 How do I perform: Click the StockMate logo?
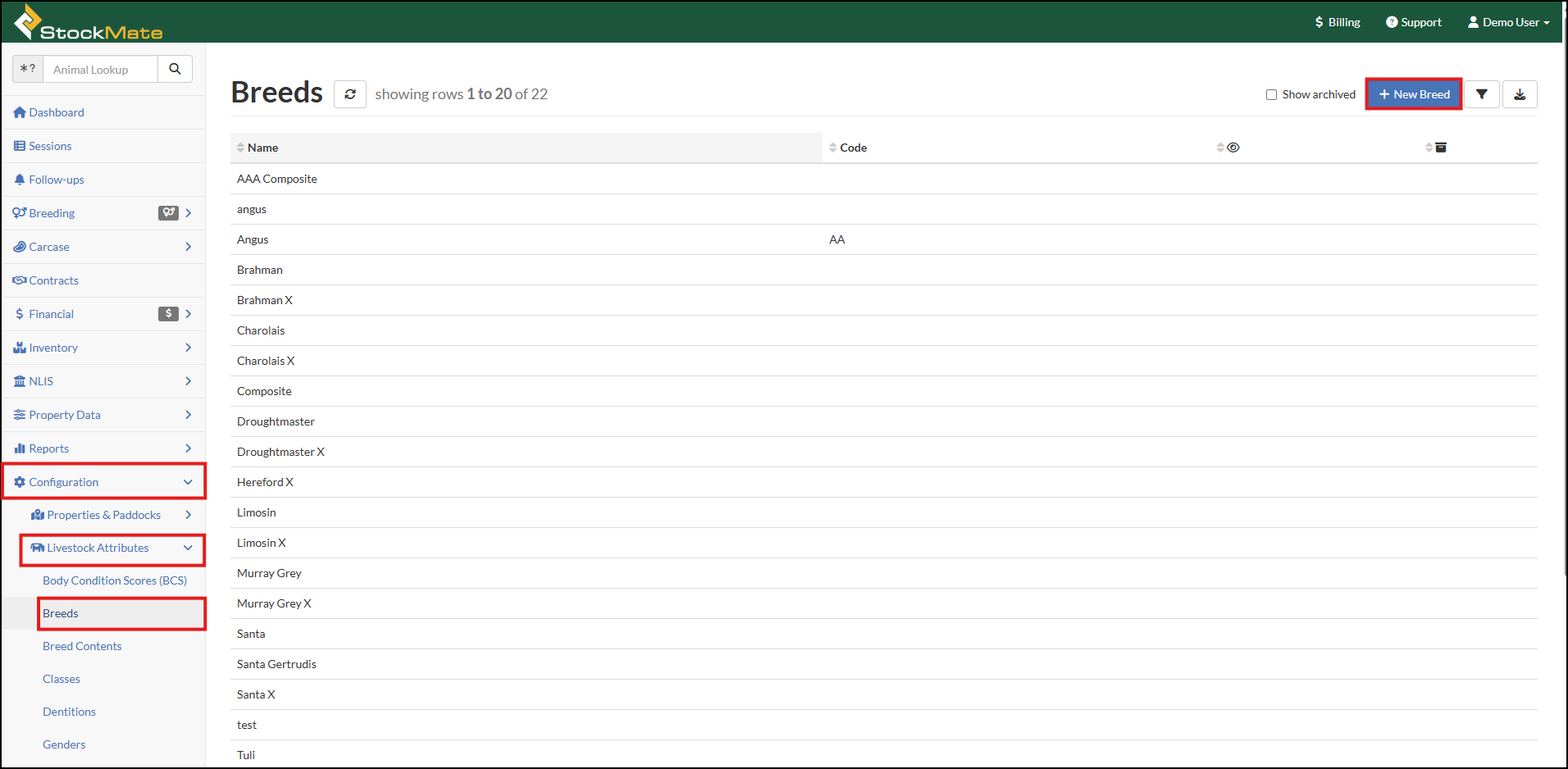coord(89,23)
